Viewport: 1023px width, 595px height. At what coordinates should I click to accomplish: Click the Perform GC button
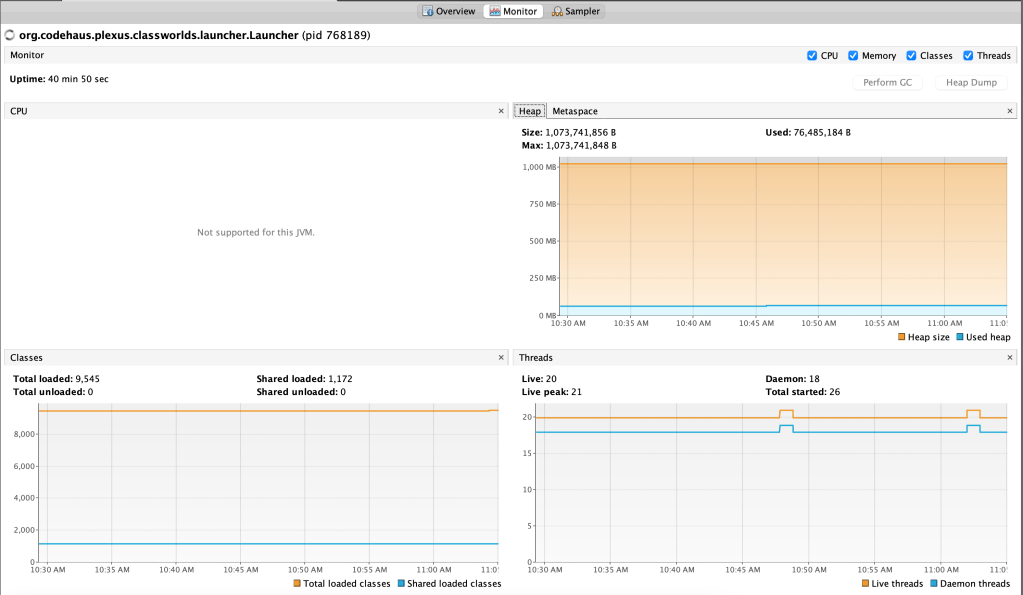click(x=887, y=82)
